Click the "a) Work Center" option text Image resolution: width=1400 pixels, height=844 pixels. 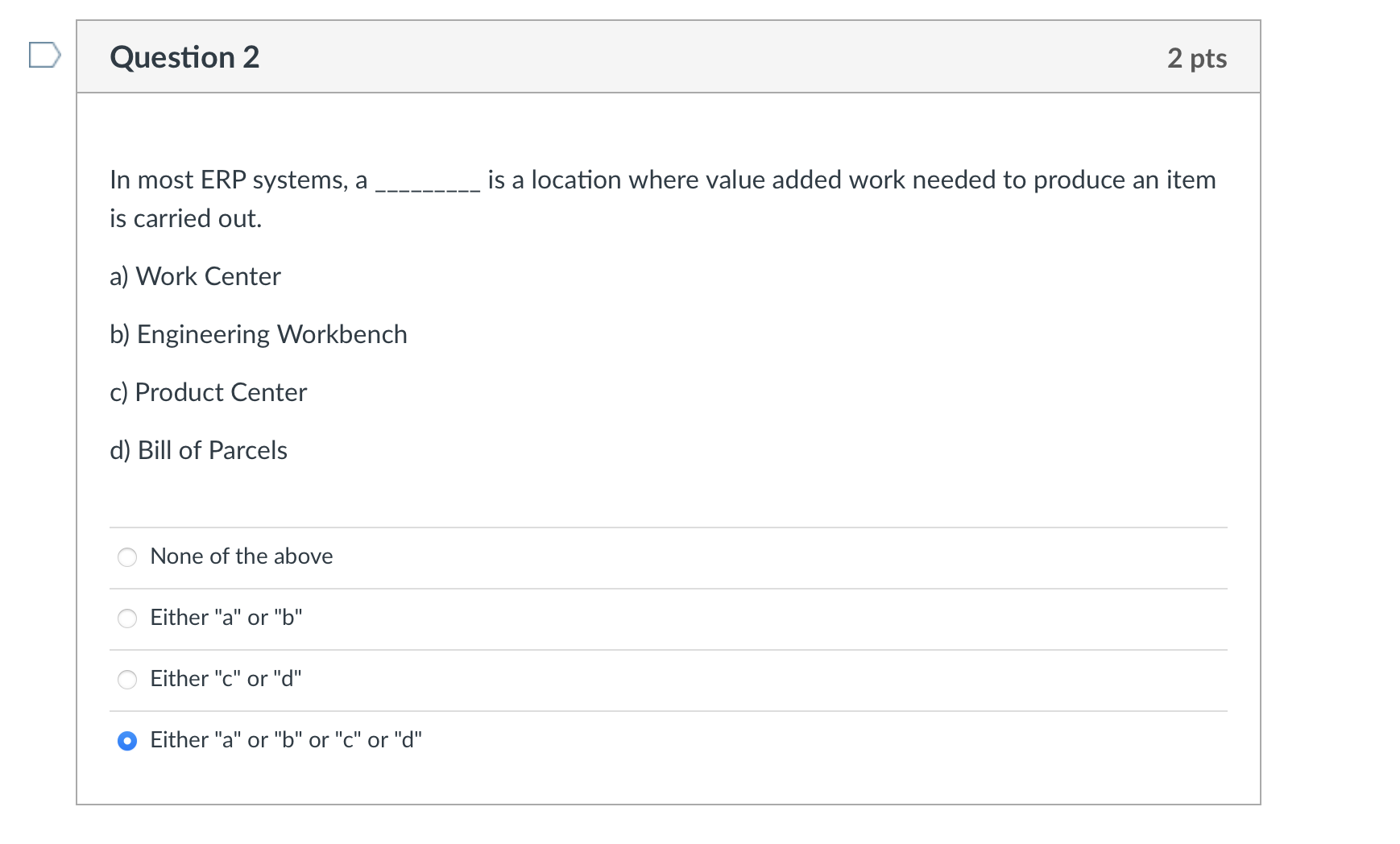pos(196,276)
